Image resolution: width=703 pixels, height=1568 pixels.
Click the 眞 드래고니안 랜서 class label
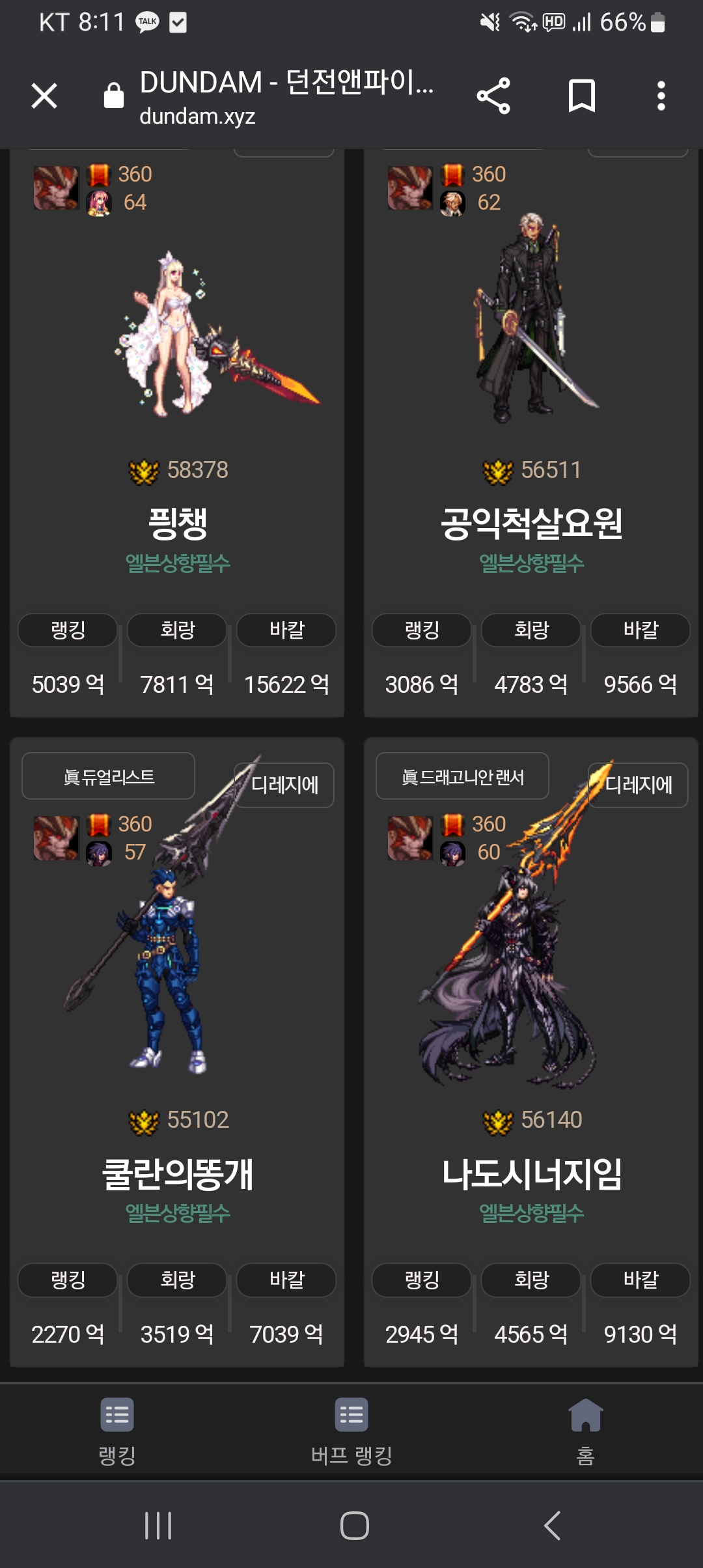[x=462, y=776]
